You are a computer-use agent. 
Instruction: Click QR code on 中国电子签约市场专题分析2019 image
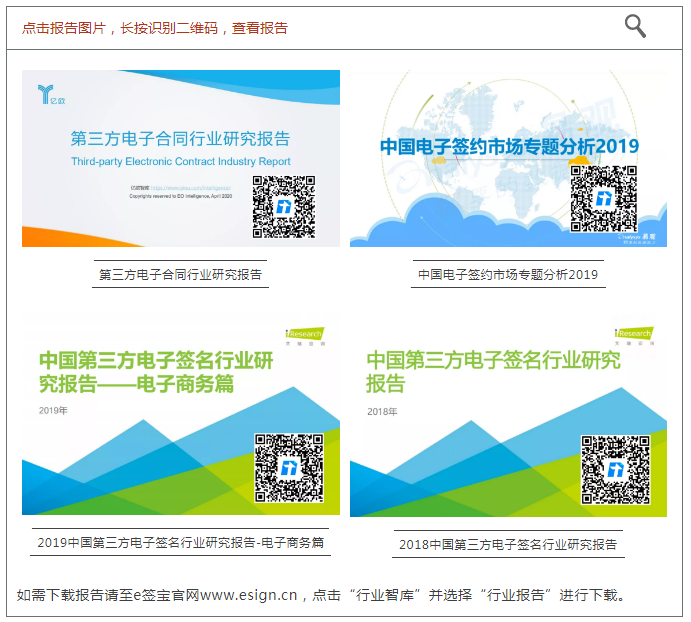point(603,198)
